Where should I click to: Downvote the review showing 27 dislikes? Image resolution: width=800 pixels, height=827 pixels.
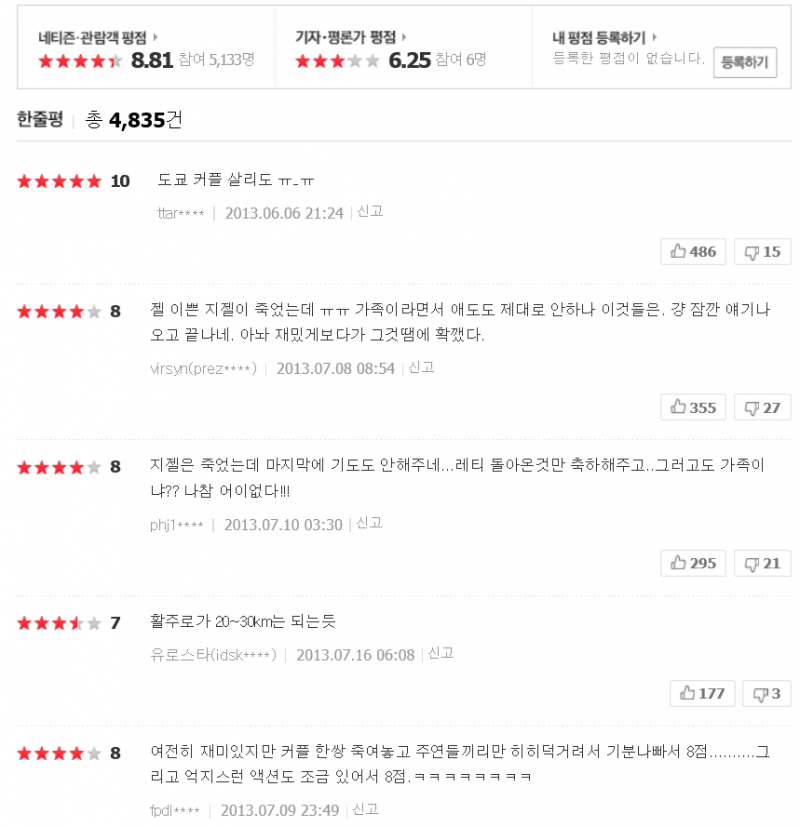coord(762,407)
